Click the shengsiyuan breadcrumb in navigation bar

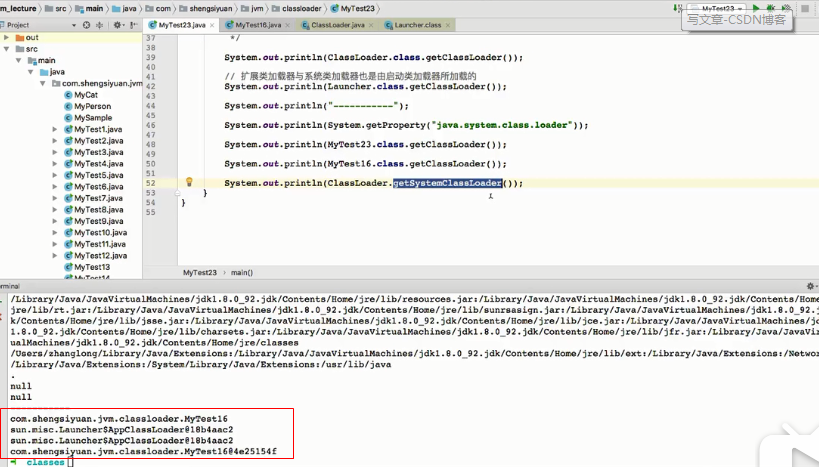tap(206, 8)
